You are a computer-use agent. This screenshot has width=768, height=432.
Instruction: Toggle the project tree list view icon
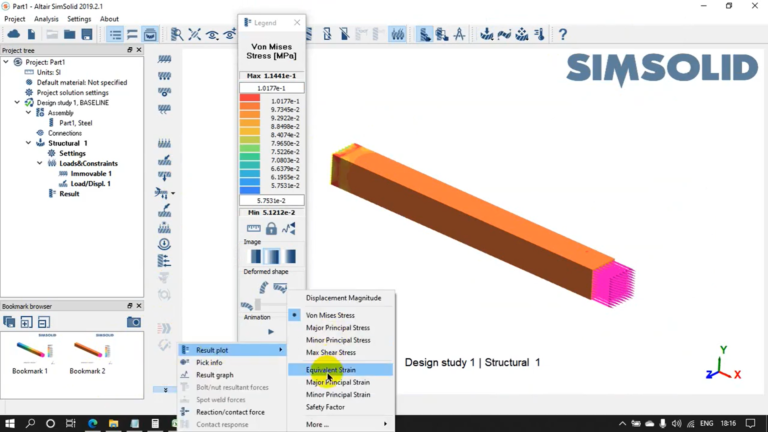click(115, 34)
